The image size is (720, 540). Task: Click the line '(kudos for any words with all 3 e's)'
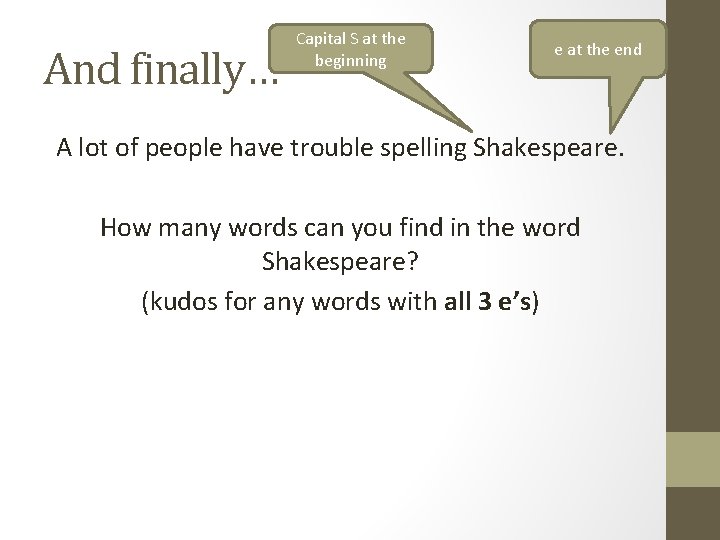[x=340, y=302]
